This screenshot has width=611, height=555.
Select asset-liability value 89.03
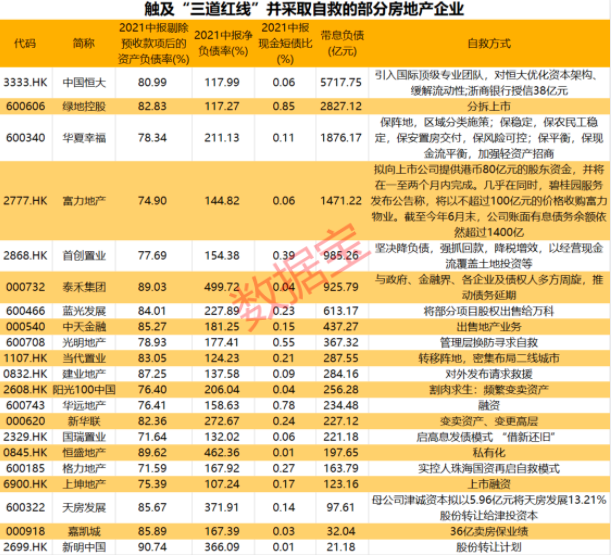(152, 287)
